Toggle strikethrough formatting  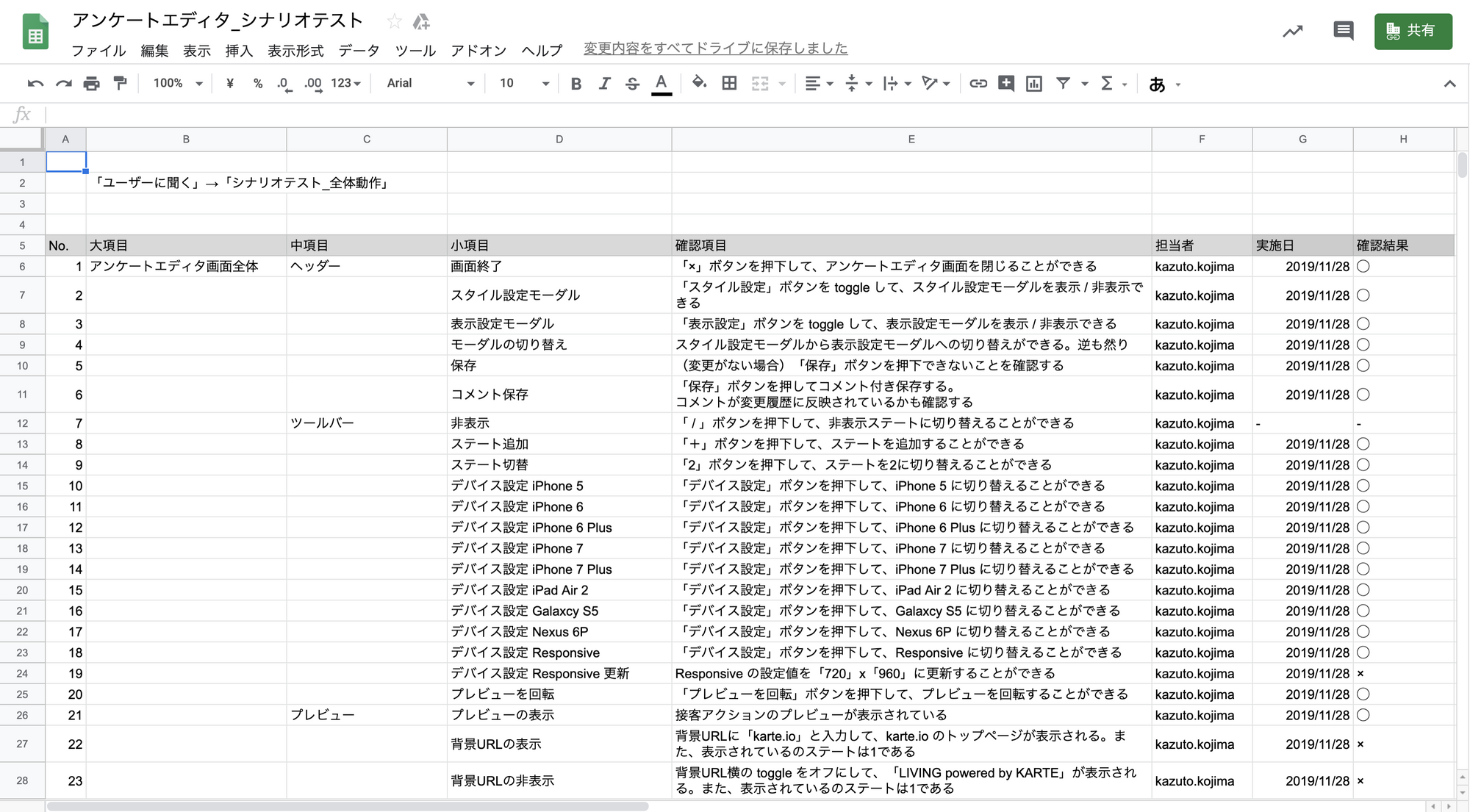(x=632, y=84)
